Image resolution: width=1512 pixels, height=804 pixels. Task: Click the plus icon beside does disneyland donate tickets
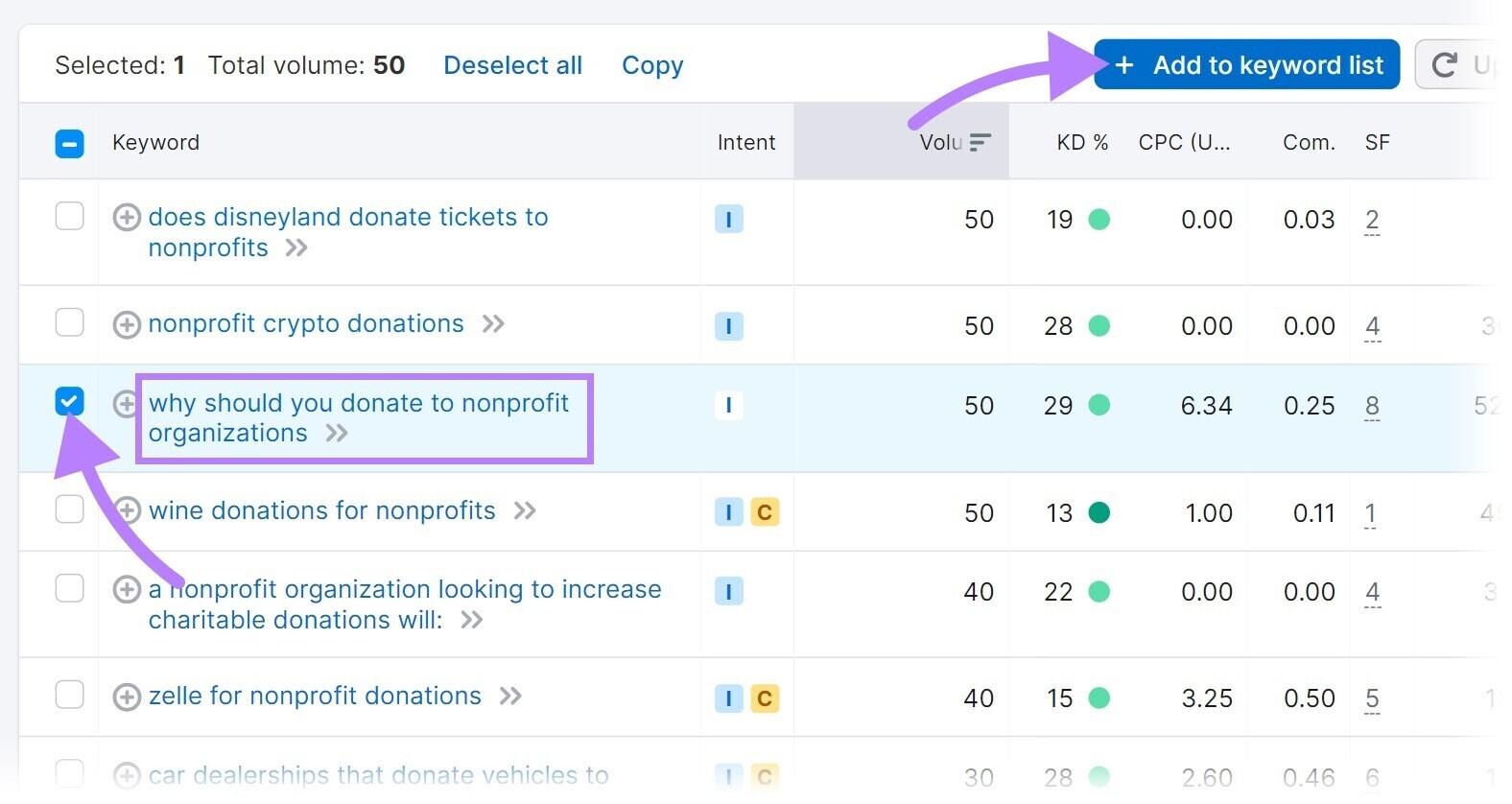(x=127, y=218)
